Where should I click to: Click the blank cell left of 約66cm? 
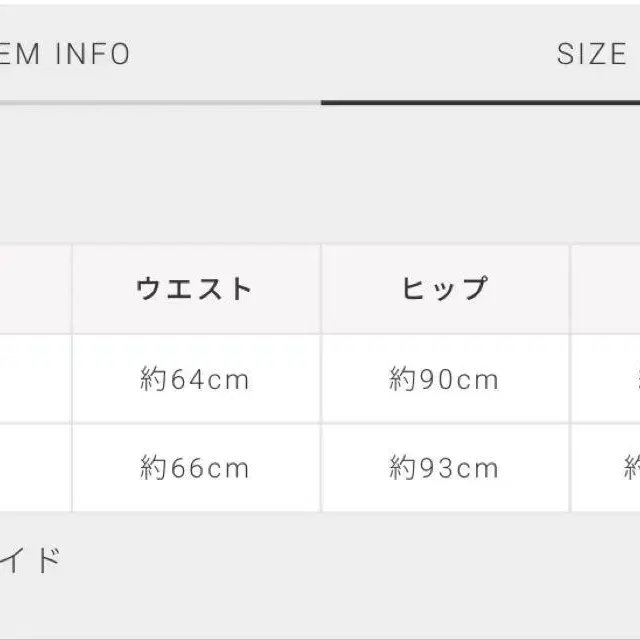35,468
